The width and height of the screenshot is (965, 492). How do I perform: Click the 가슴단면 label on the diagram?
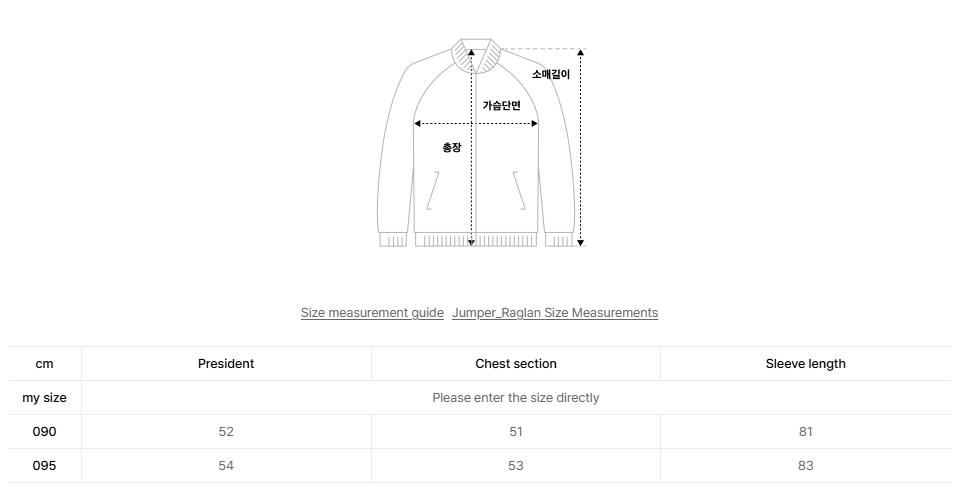click(501, 105)
